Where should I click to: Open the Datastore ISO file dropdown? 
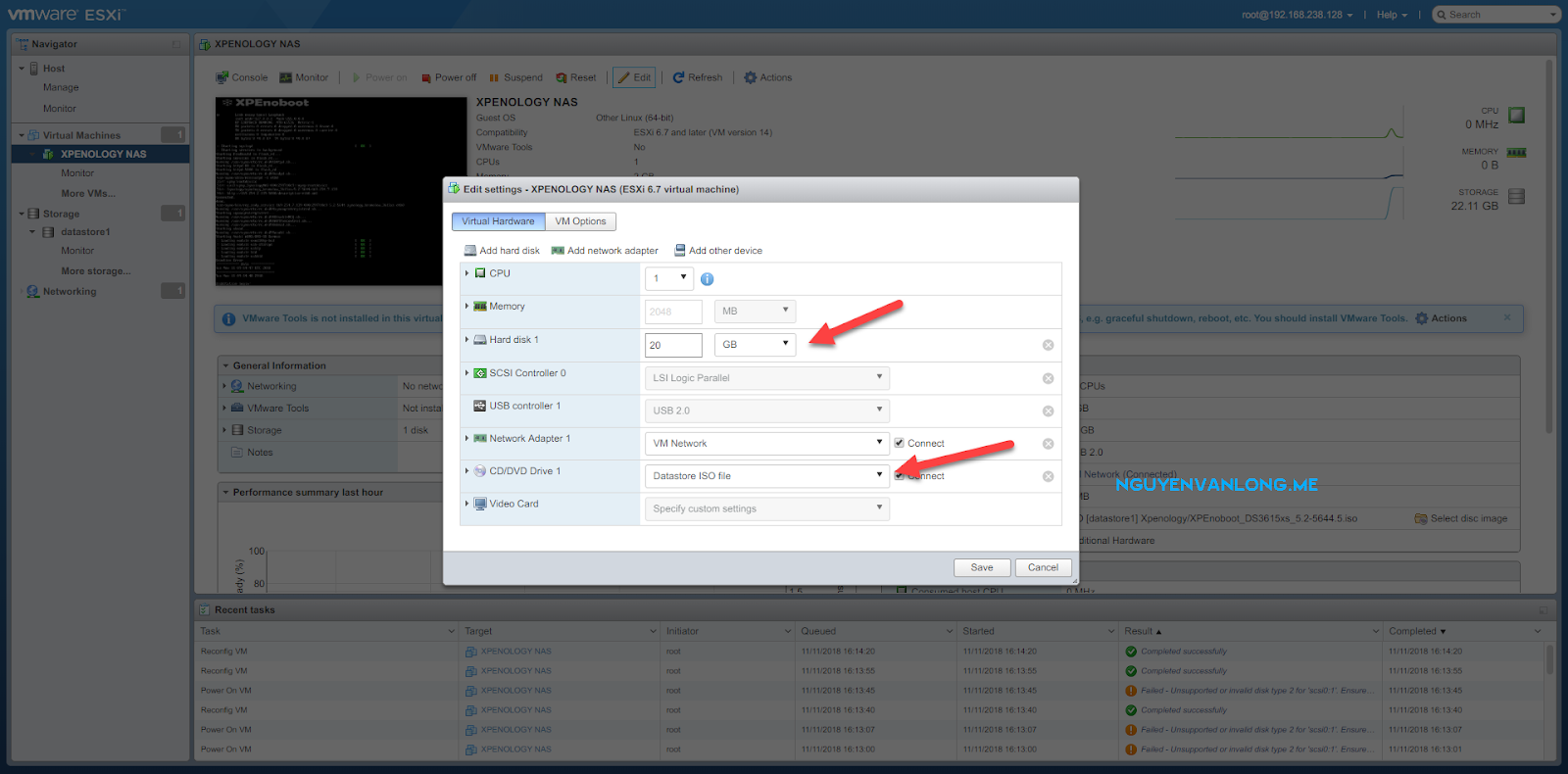click(x=767, y=476)
